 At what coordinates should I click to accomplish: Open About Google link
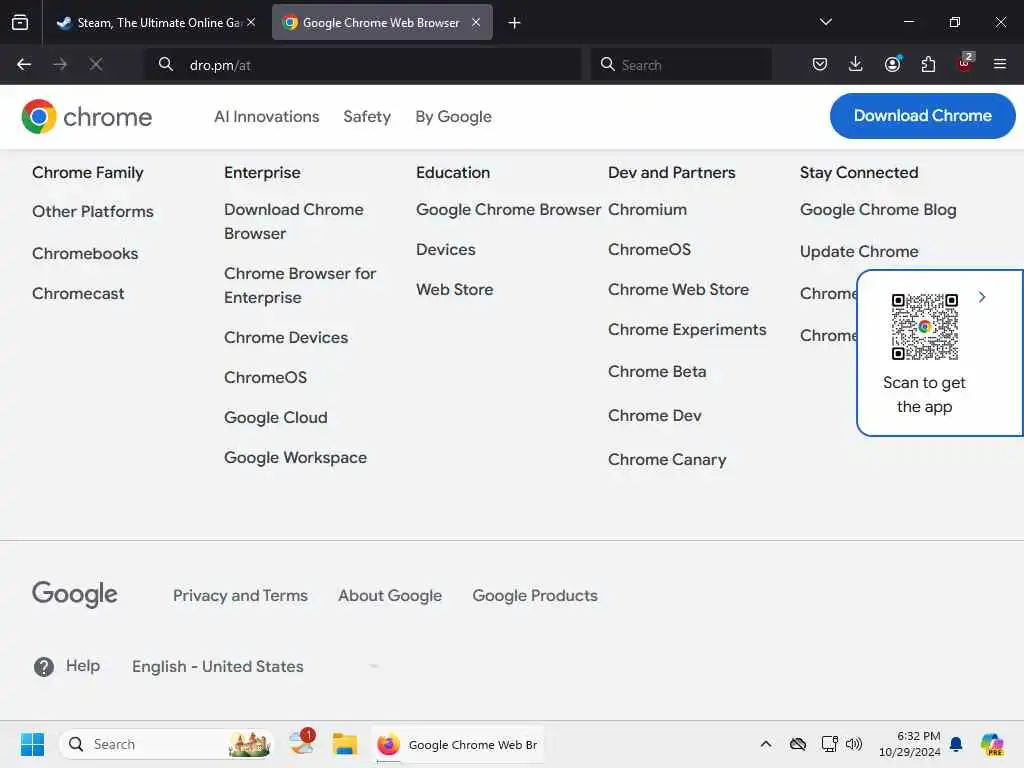tap(390, 596)
